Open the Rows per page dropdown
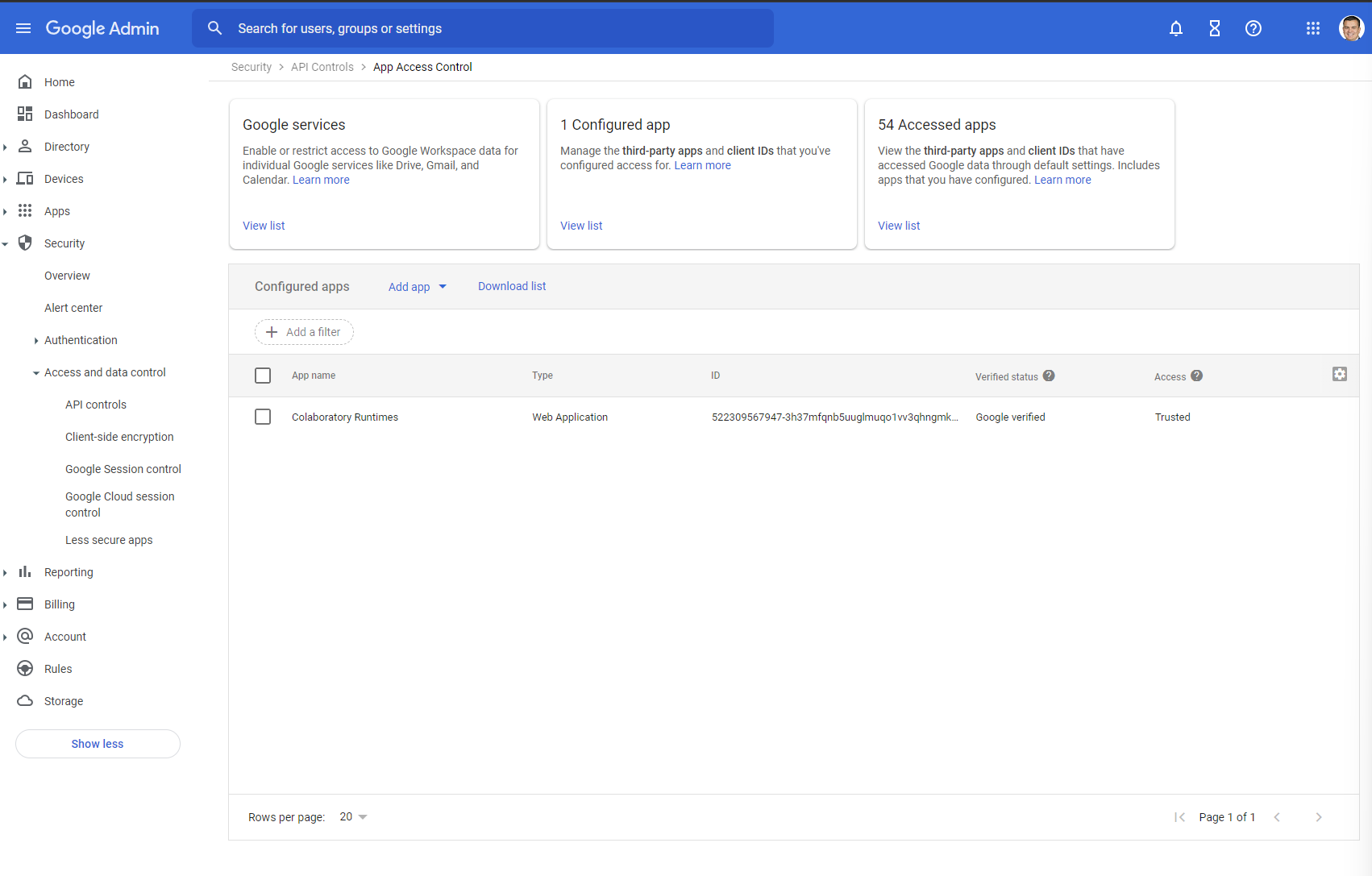 (x=353, y=817)
